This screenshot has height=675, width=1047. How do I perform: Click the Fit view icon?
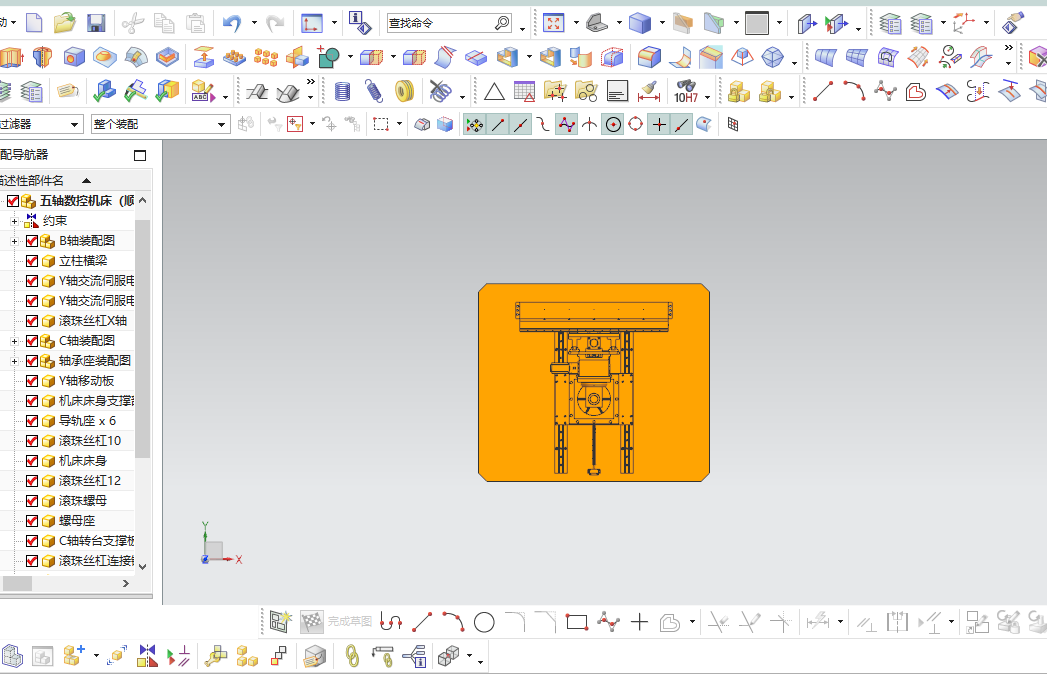pyautogui.click(x=554, y=23)
